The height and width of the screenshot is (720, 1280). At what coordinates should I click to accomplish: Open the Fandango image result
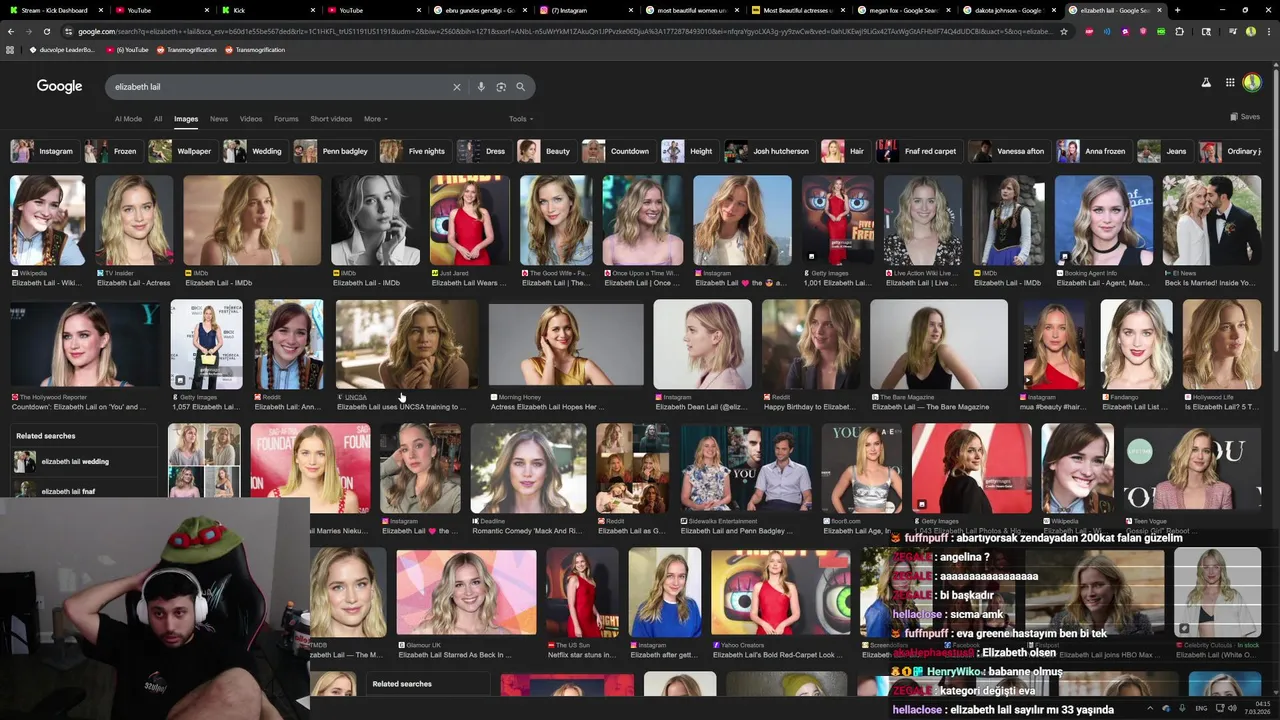1136,344
